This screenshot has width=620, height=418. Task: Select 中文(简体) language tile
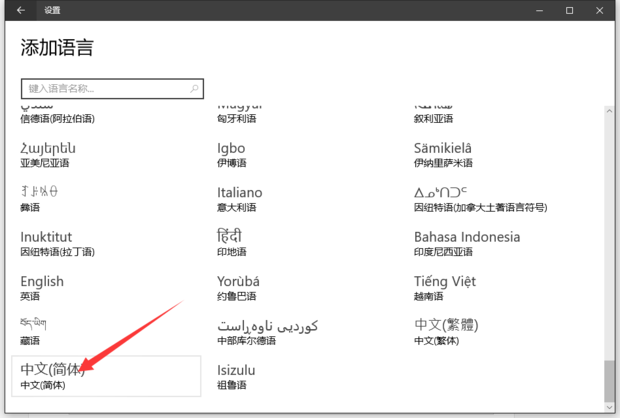(105, 376)
